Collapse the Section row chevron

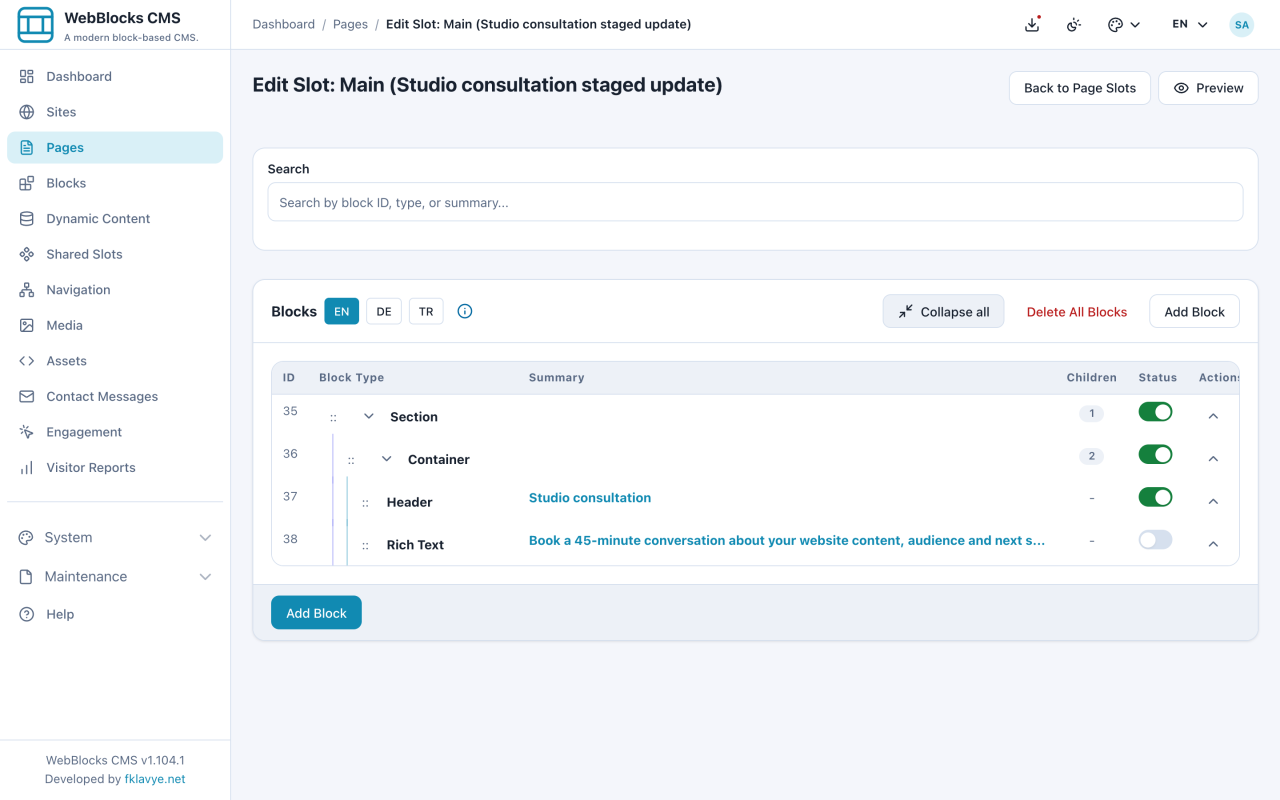click(x=369, y=416)
